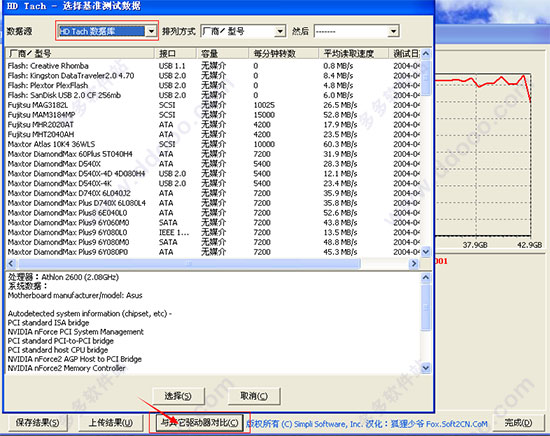Select Maxtor DiamondMax D540X-4D 4D080H4 row
550x436 pixels.
coord(213,174)
